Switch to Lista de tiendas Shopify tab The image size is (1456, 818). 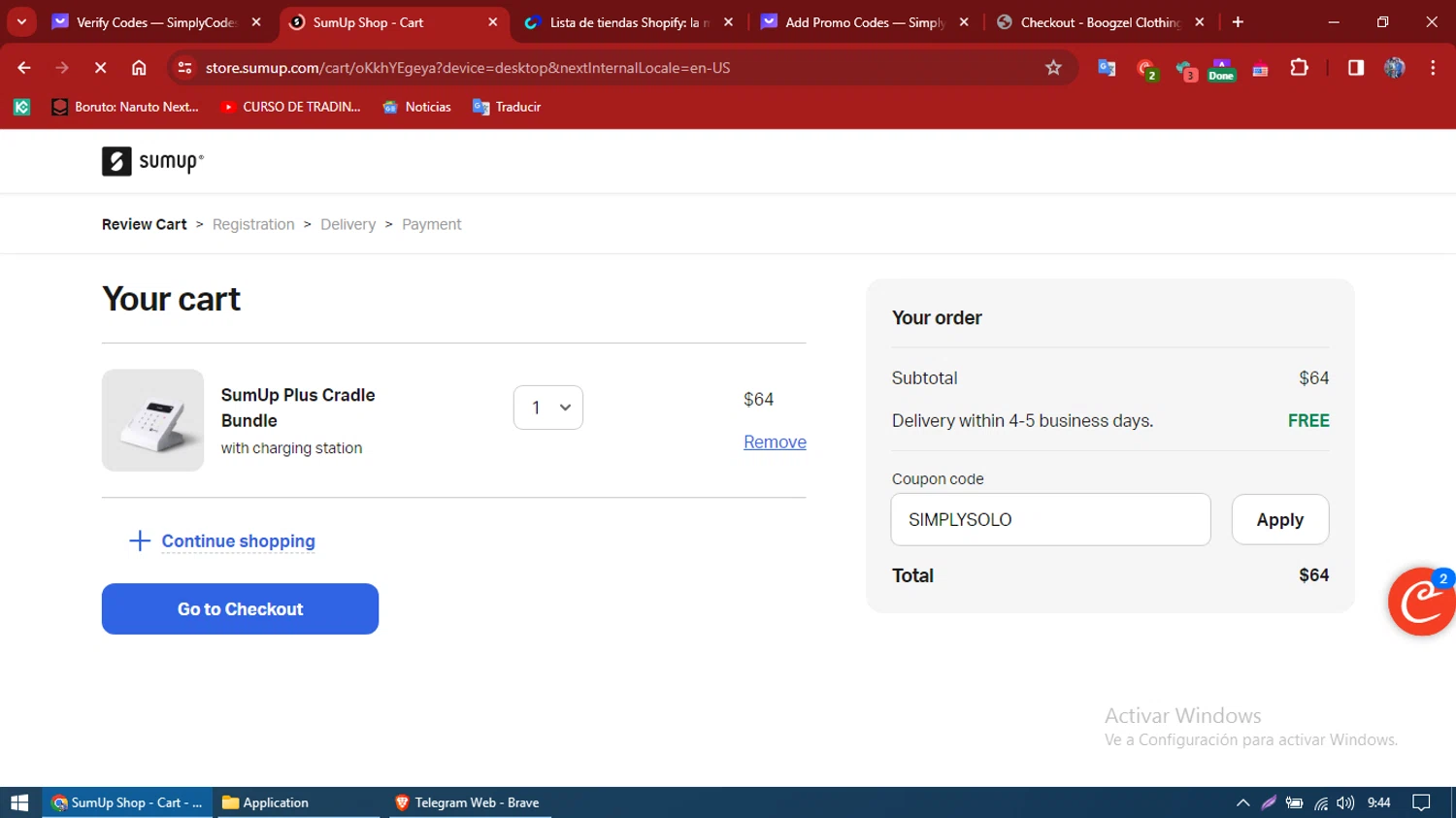(x=629, y=21)
